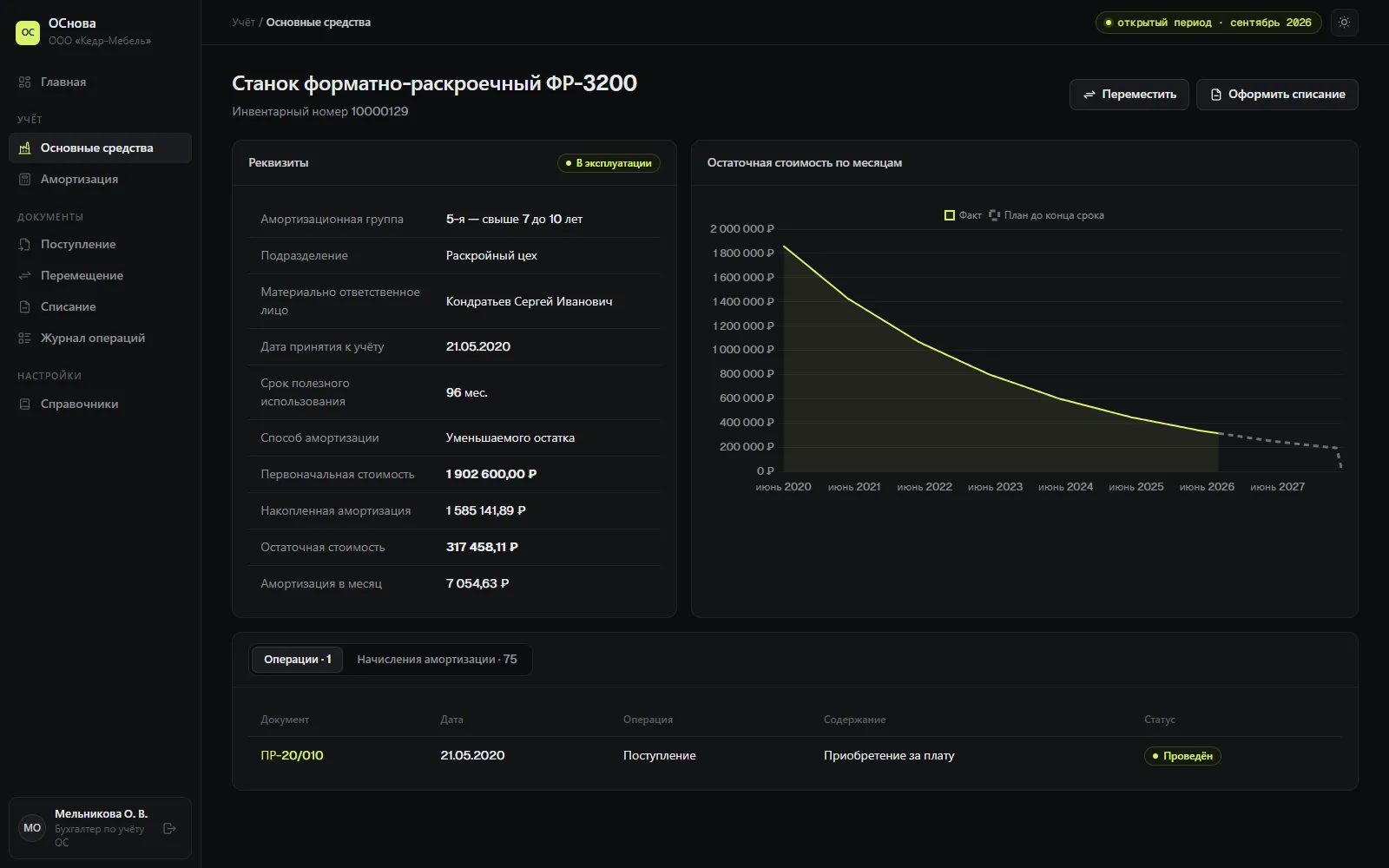Open the Журнал операций page

(100, 338)
